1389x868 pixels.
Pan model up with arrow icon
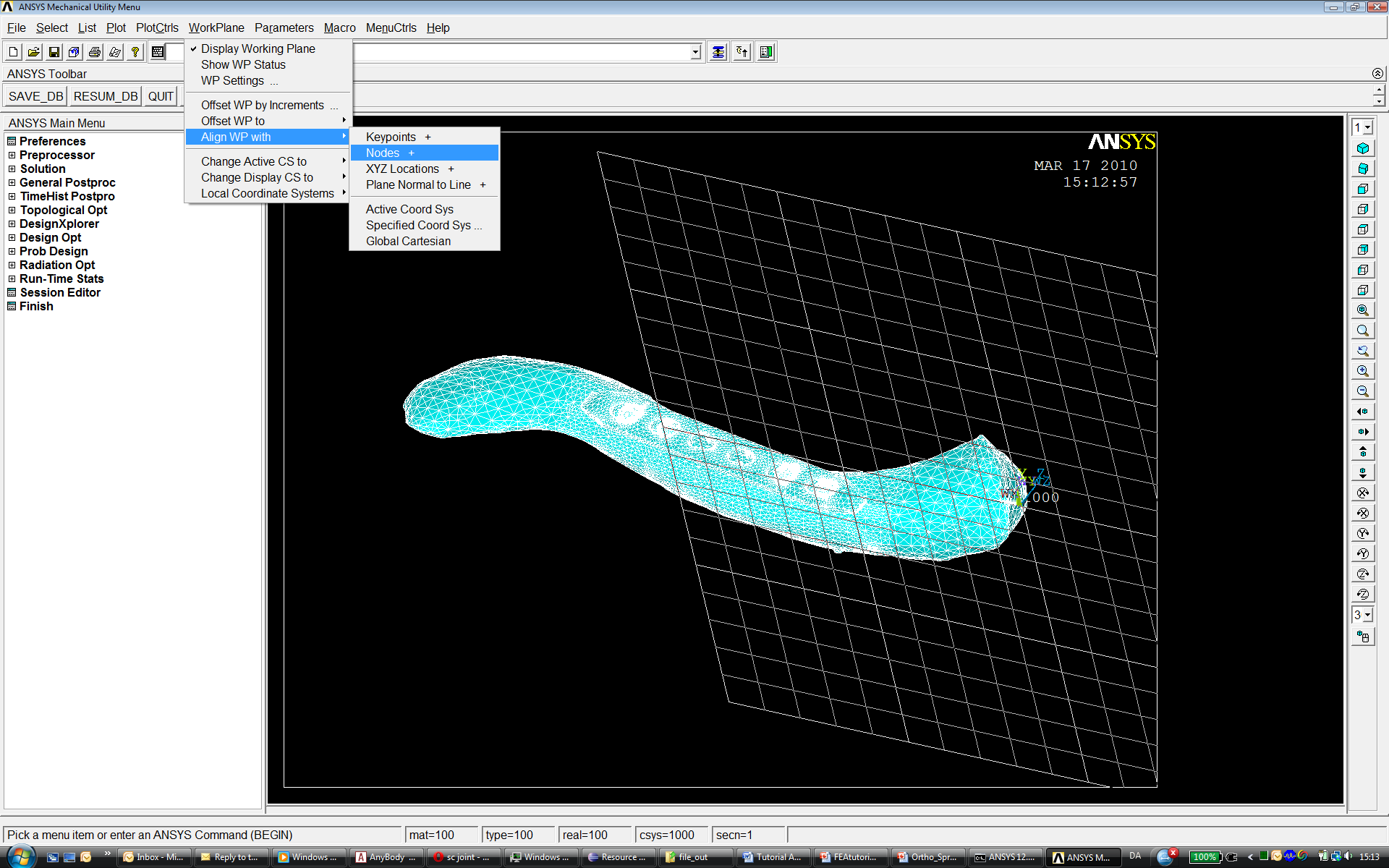pyautogui.click(x=1363, y=452)
